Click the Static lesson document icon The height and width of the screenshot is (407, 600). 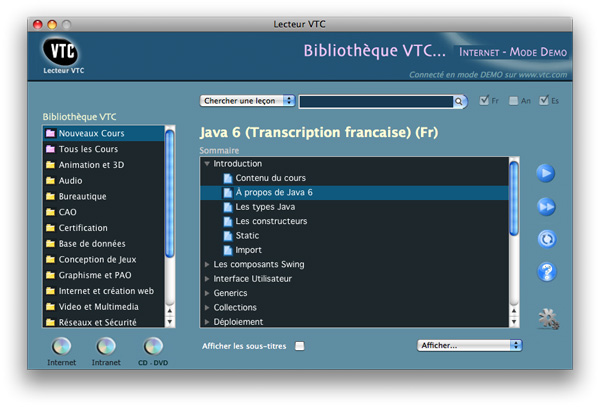tap(228, 236)
